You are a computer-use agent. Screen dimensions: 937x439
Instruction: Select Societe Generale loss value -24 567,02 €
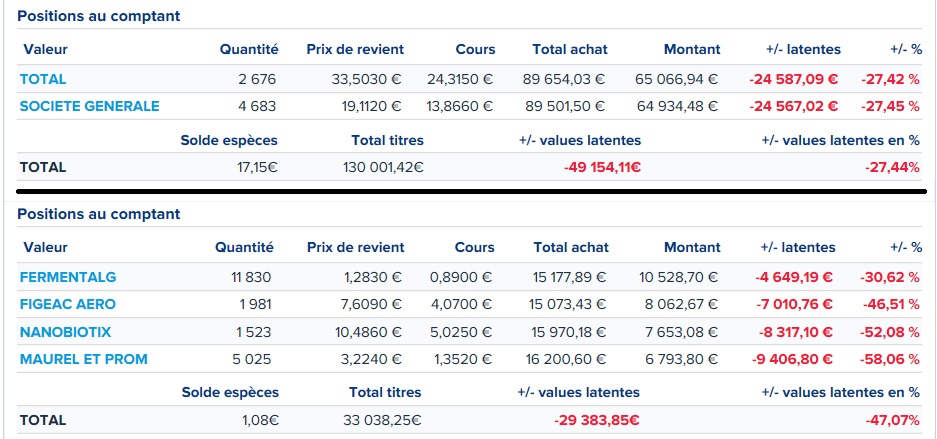(x=794, y=106)
